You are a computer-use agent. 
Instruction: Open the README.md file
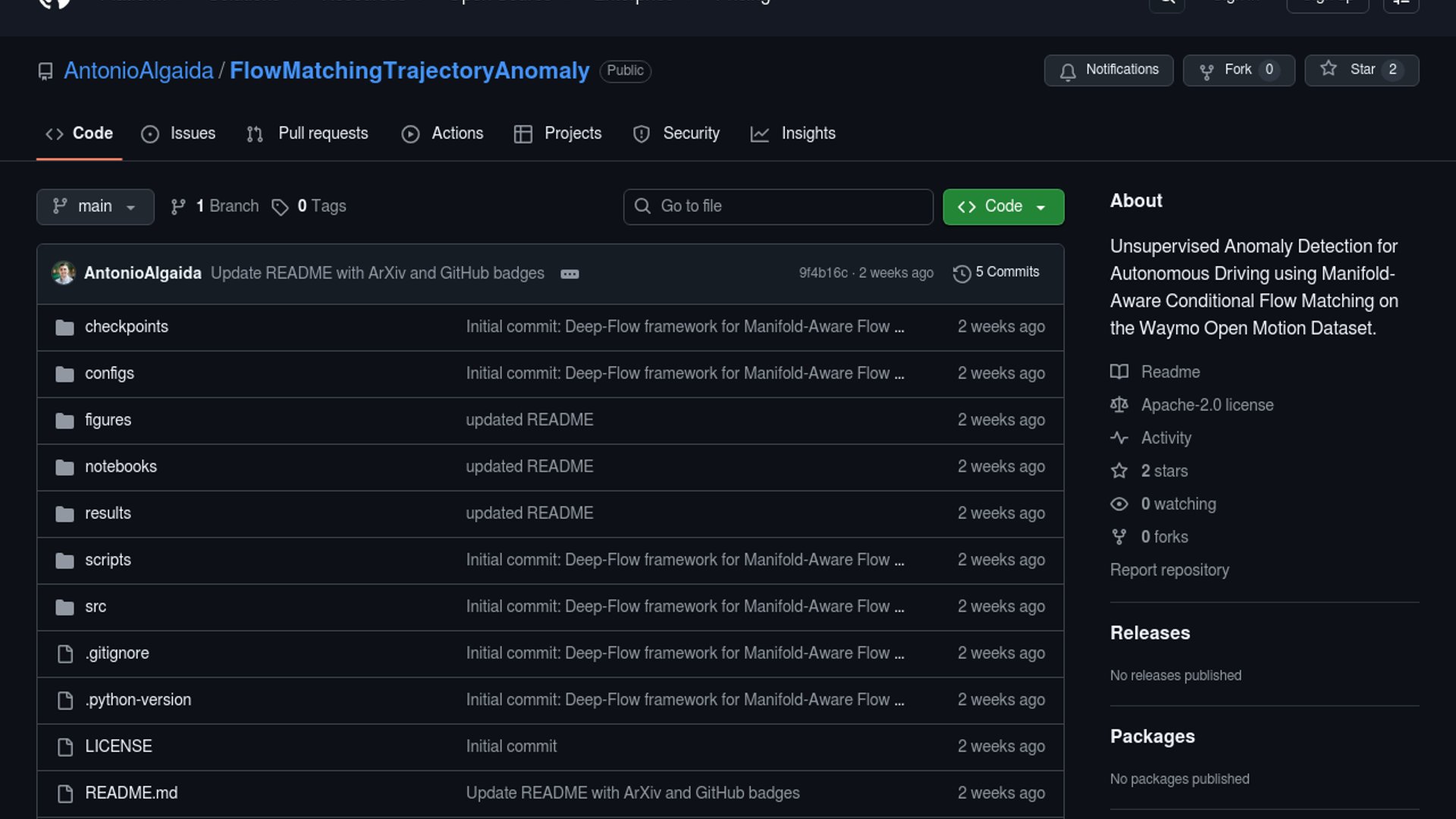(x=131, y=793)
